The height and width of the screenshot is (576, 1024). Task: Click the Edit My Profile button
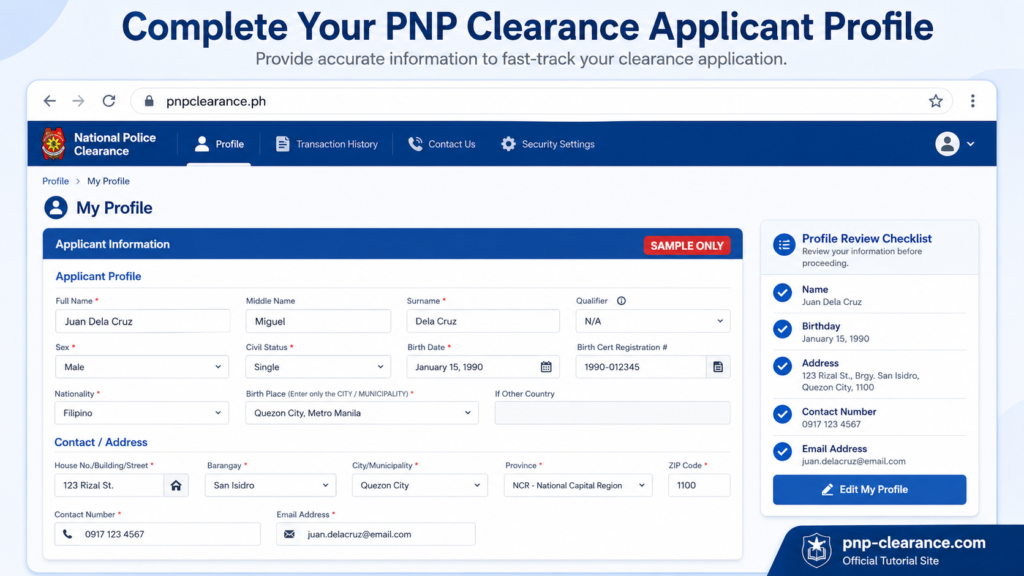[x=869, y=490]
